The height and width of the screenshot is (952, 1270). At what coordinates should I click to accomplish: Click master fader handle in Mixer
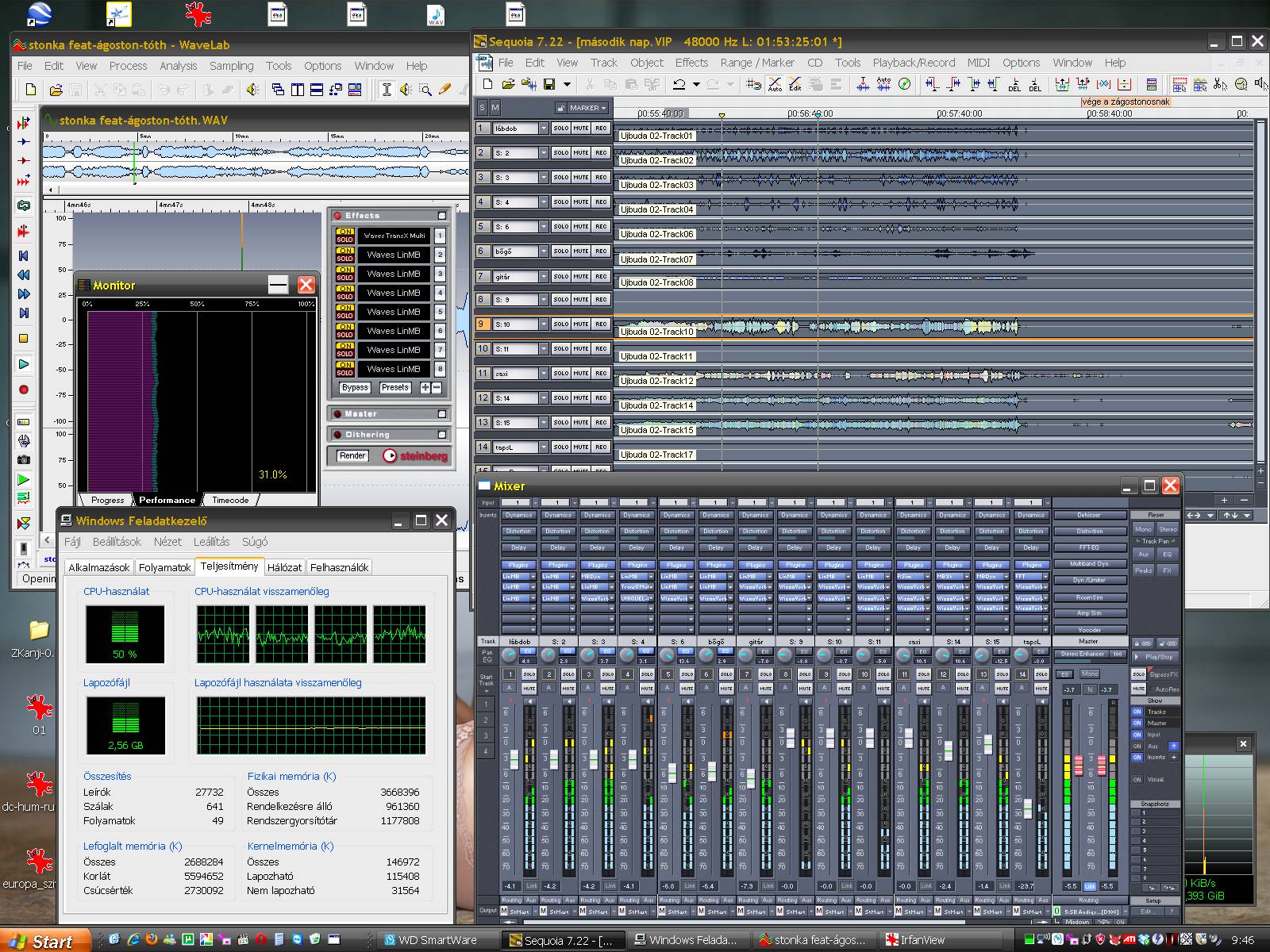point(1078,766)
